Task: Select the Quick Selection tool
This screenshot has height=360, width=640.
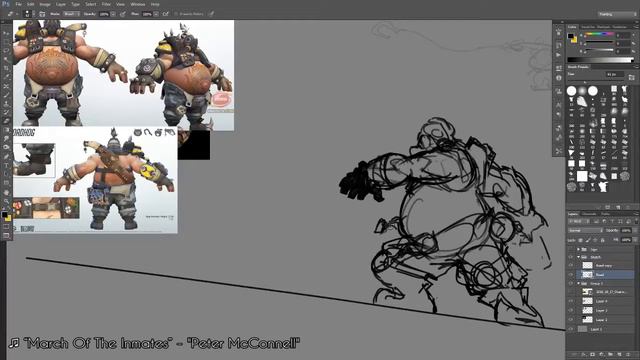Action: click(x=6, y=60)
